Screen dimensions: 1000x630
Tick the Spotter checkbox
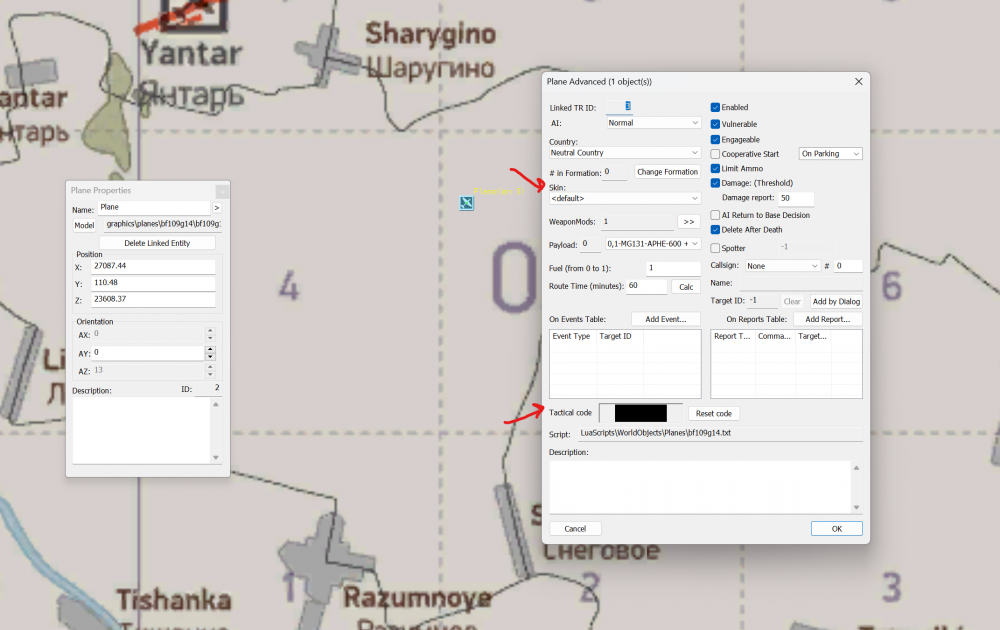(715, 248)
